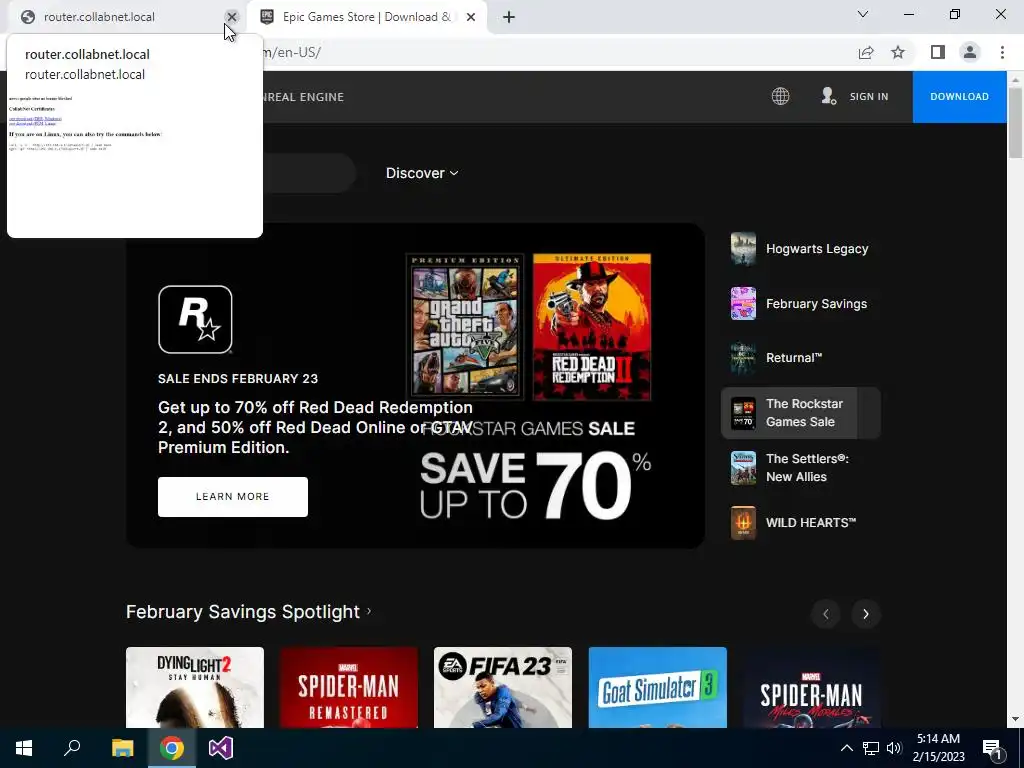Open the February Savings Spotlight heading link
The image size is (1024, 768).
249,612
